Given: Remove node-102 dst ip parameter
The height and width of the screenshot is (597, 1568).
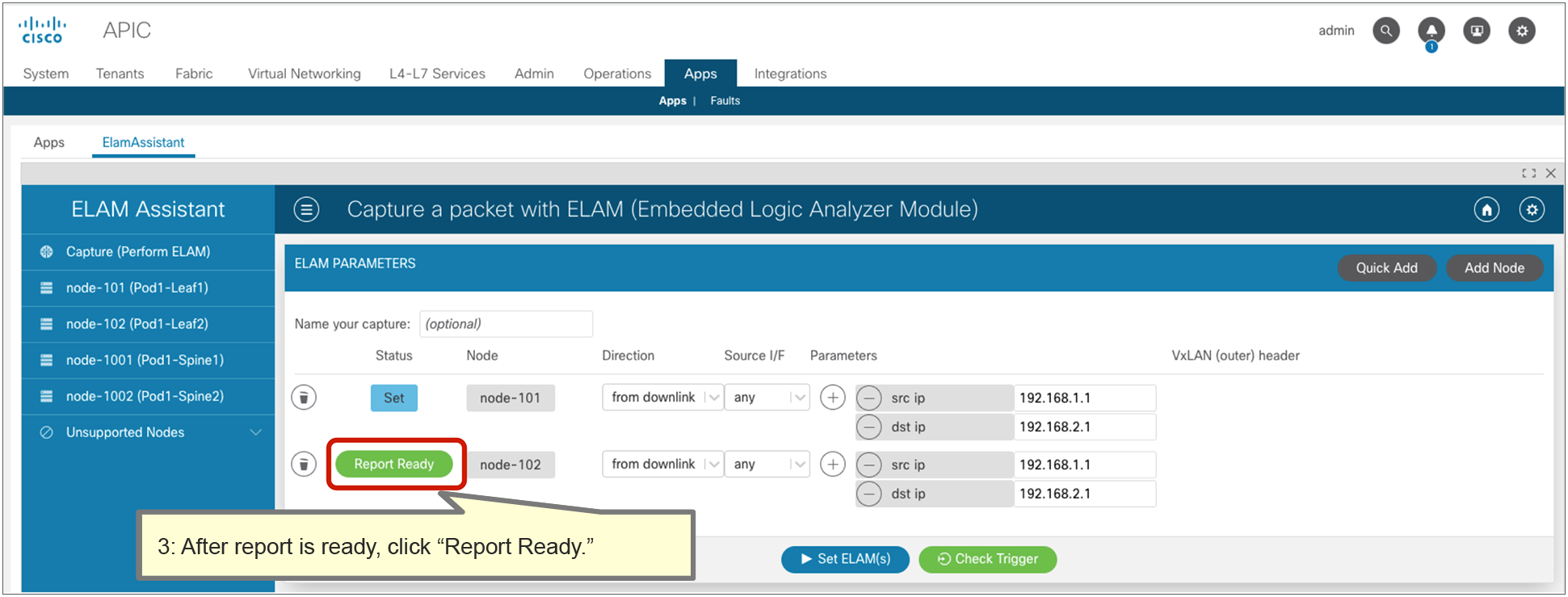Looking at the screenshot, I should pyautogui.click(x=868, y=494).
